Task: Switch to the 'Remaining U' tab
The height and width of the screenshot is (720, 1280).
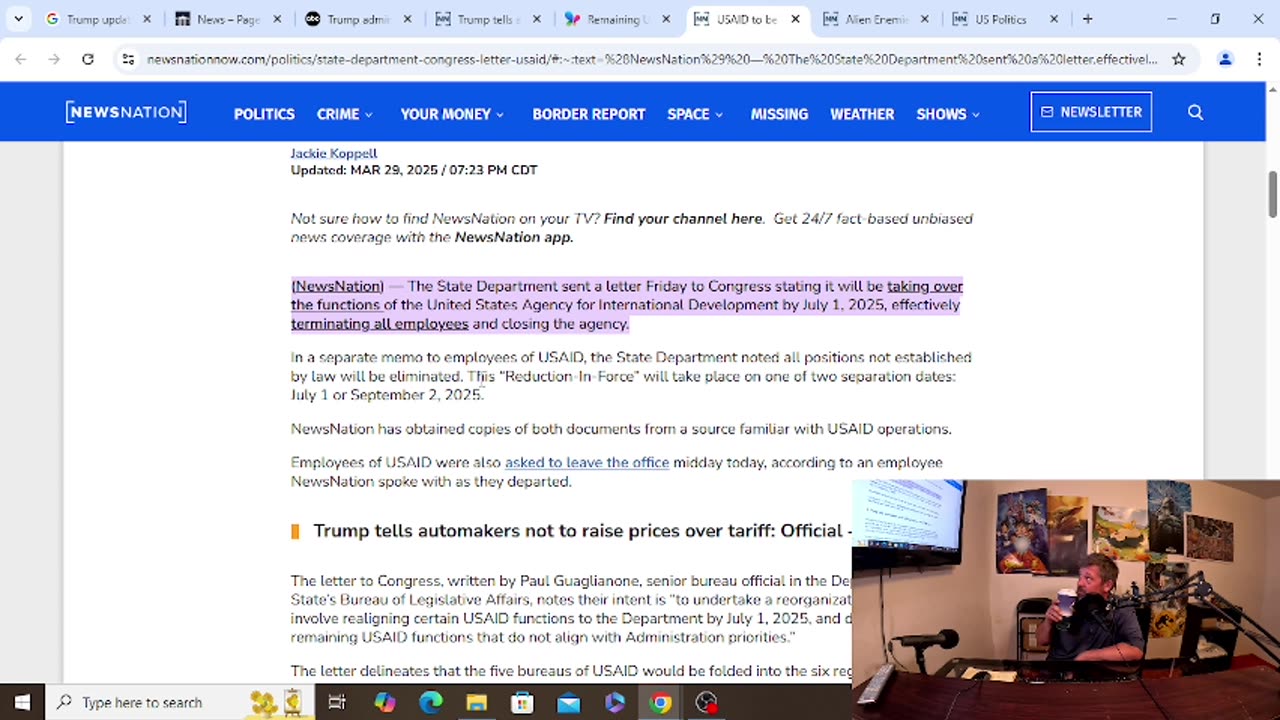Action: click(x=617, y=19)
